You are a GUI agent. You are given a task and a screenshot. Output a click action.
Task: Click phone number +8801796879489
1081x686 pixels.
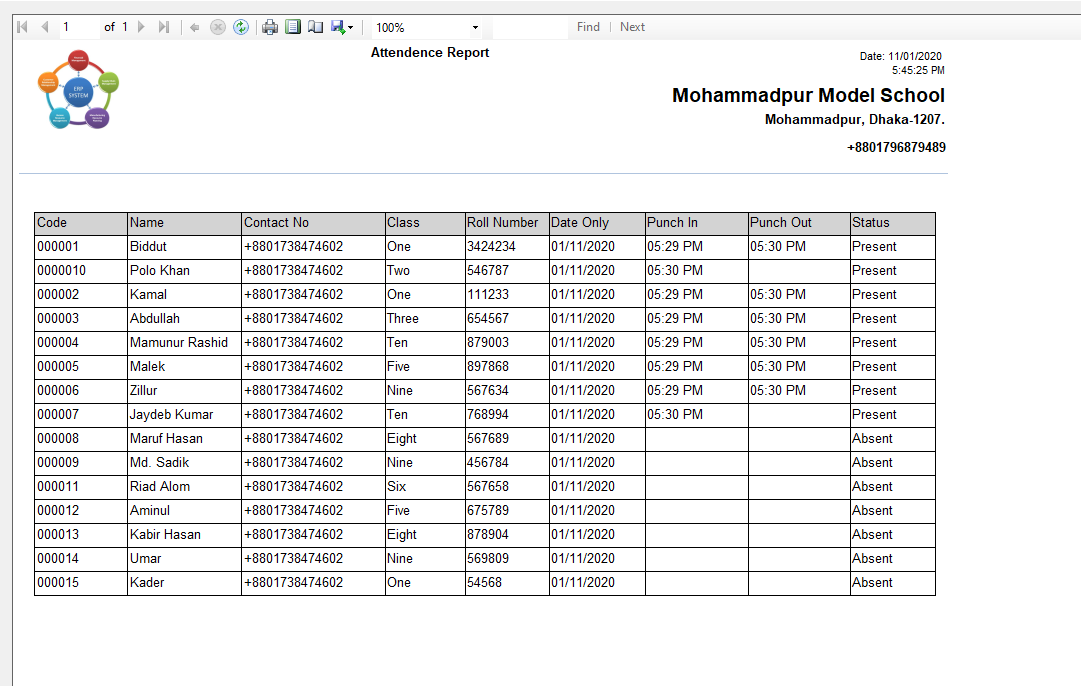pos(896,148)
